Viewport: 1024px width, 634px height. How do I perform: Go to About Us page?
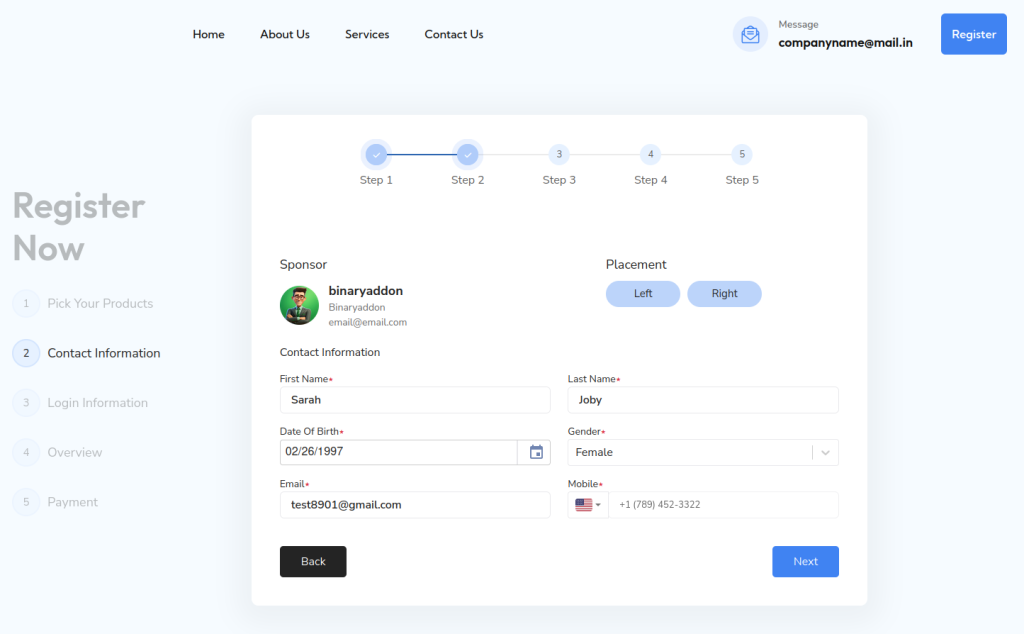[x=285, y=34]
